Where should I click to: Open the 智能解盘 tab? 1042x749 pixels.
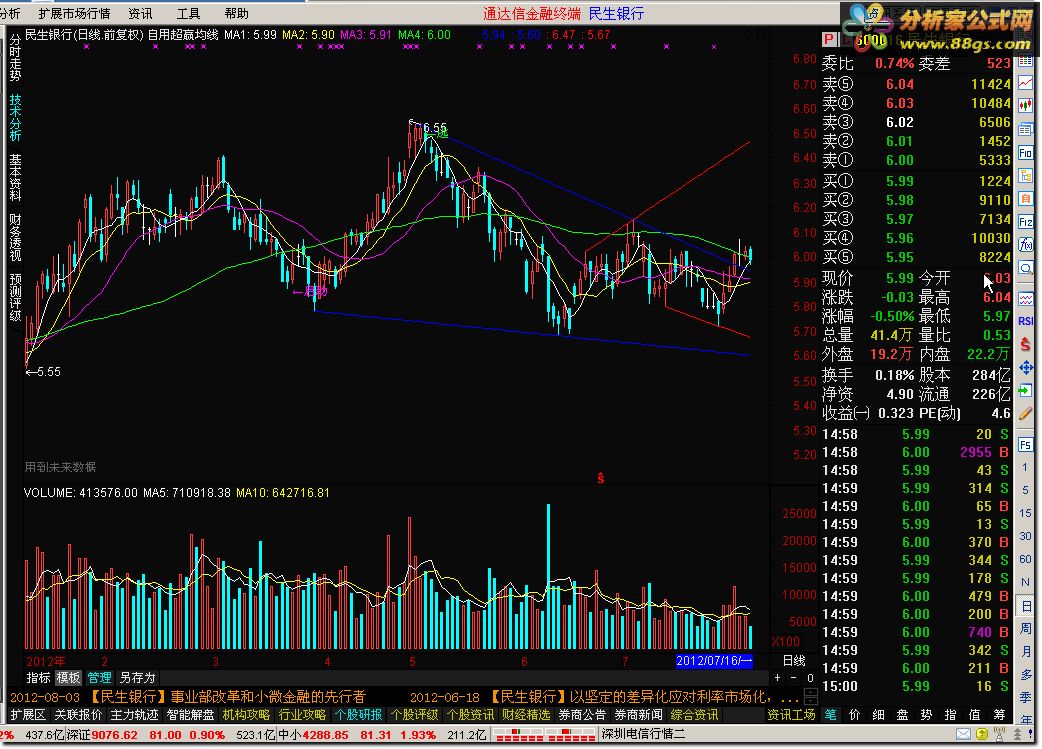pos(190,715)
